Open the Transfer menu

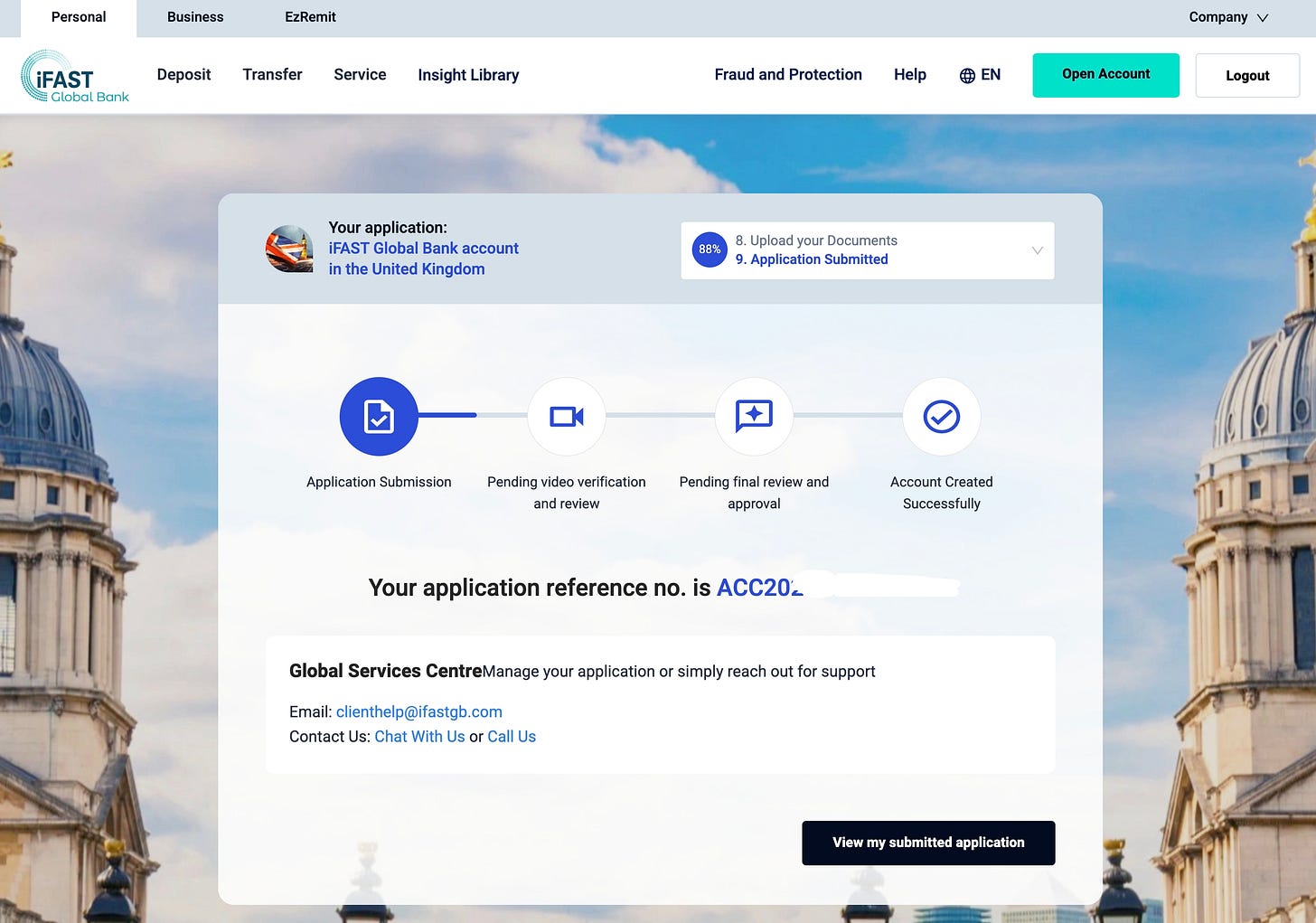[272, 75]
